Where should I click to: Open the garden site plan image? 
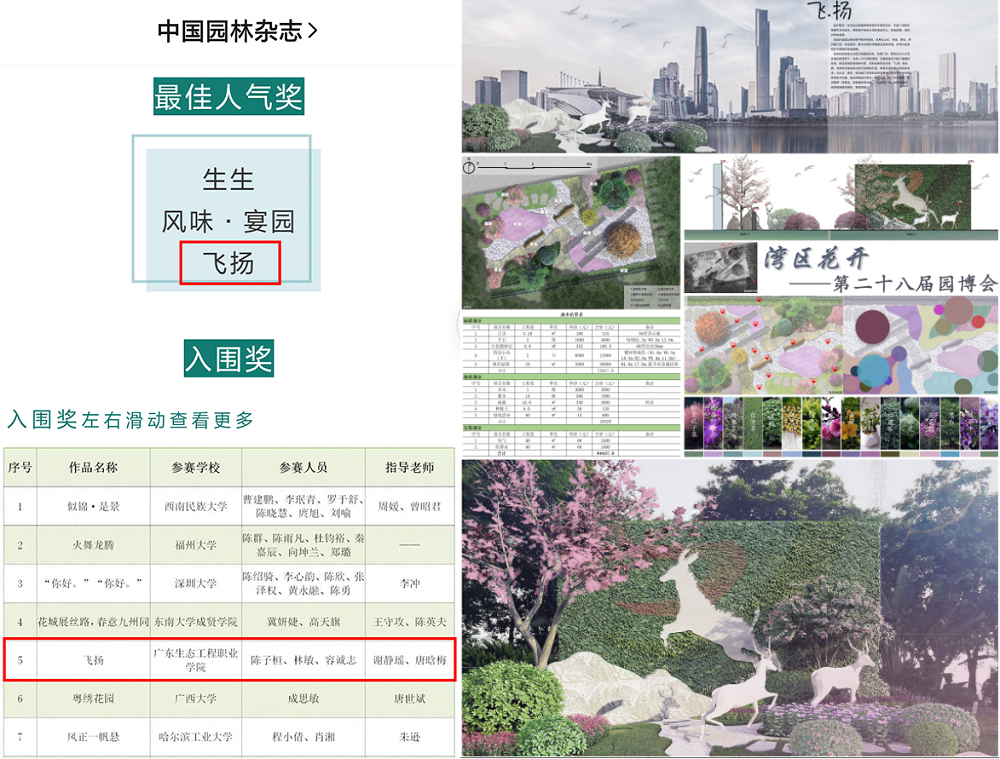[x=571, y=233]
